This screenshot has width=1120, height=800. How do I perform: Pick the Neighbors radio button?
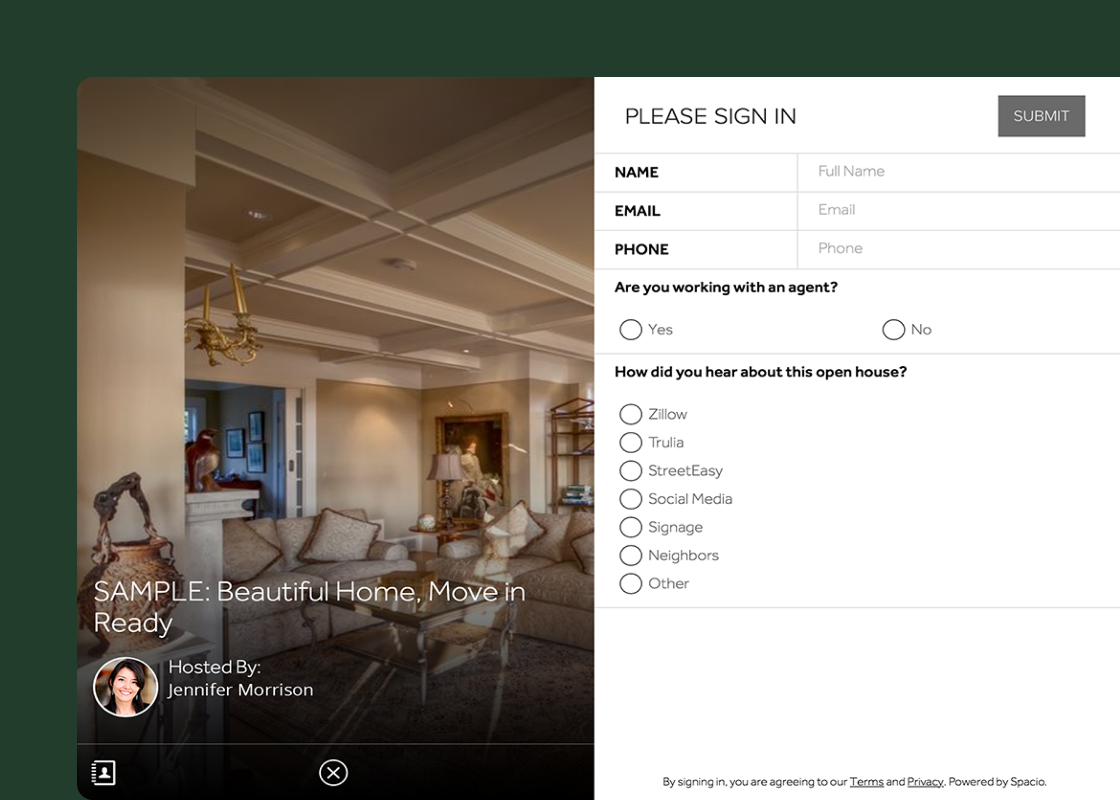(x=630, y=555)
